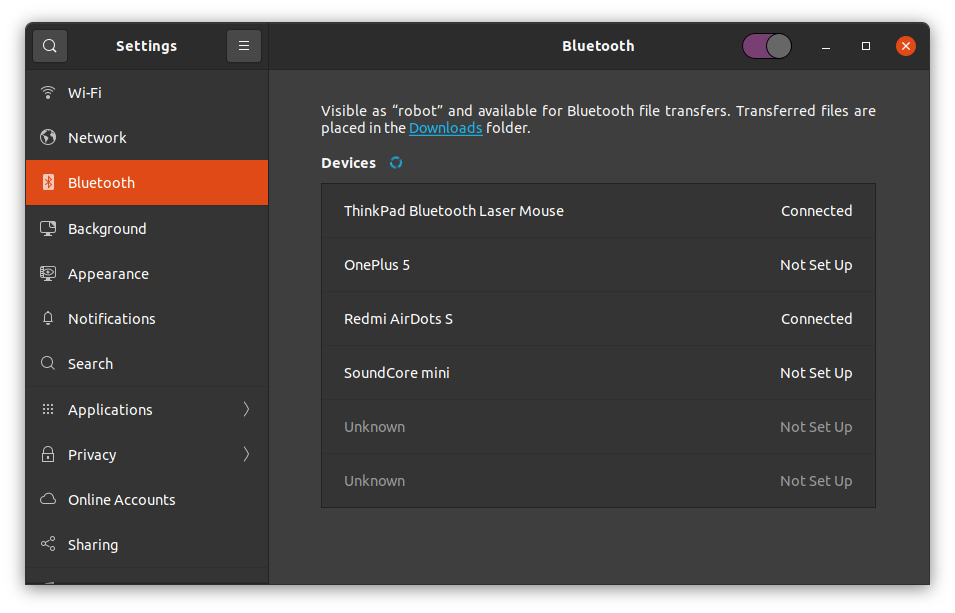Screen dimensions: 955x613
Task: Select the OnePlus 5 device row
Action: coord(598,265)
